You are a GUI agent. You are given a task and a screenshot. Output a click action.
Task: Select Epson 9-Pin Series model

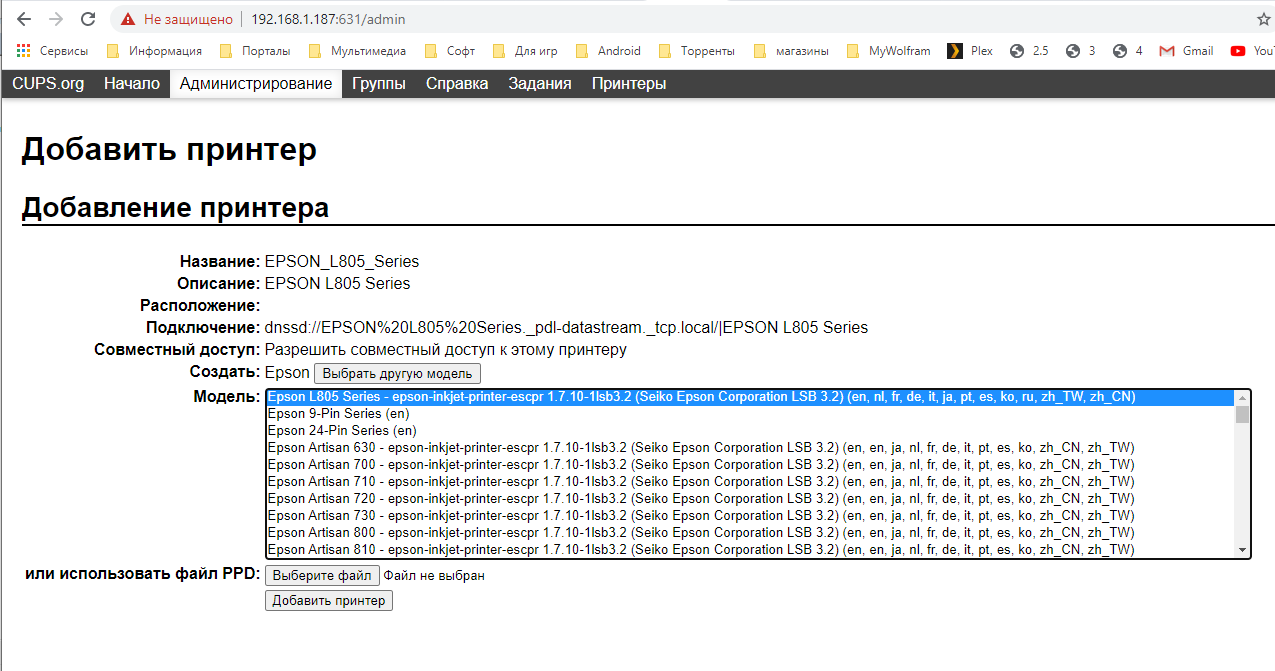pos(338,413)
